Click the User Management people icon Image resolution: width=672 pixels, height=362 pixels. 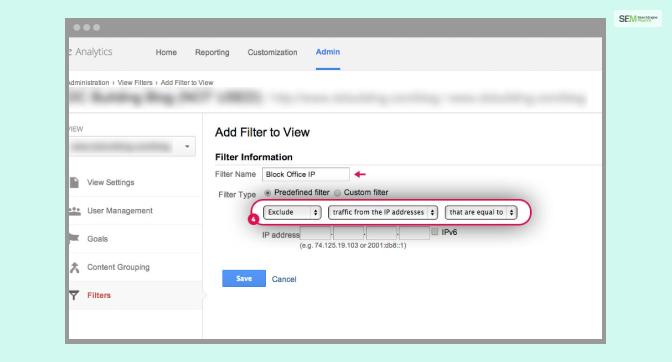click(x=75, y=211)
